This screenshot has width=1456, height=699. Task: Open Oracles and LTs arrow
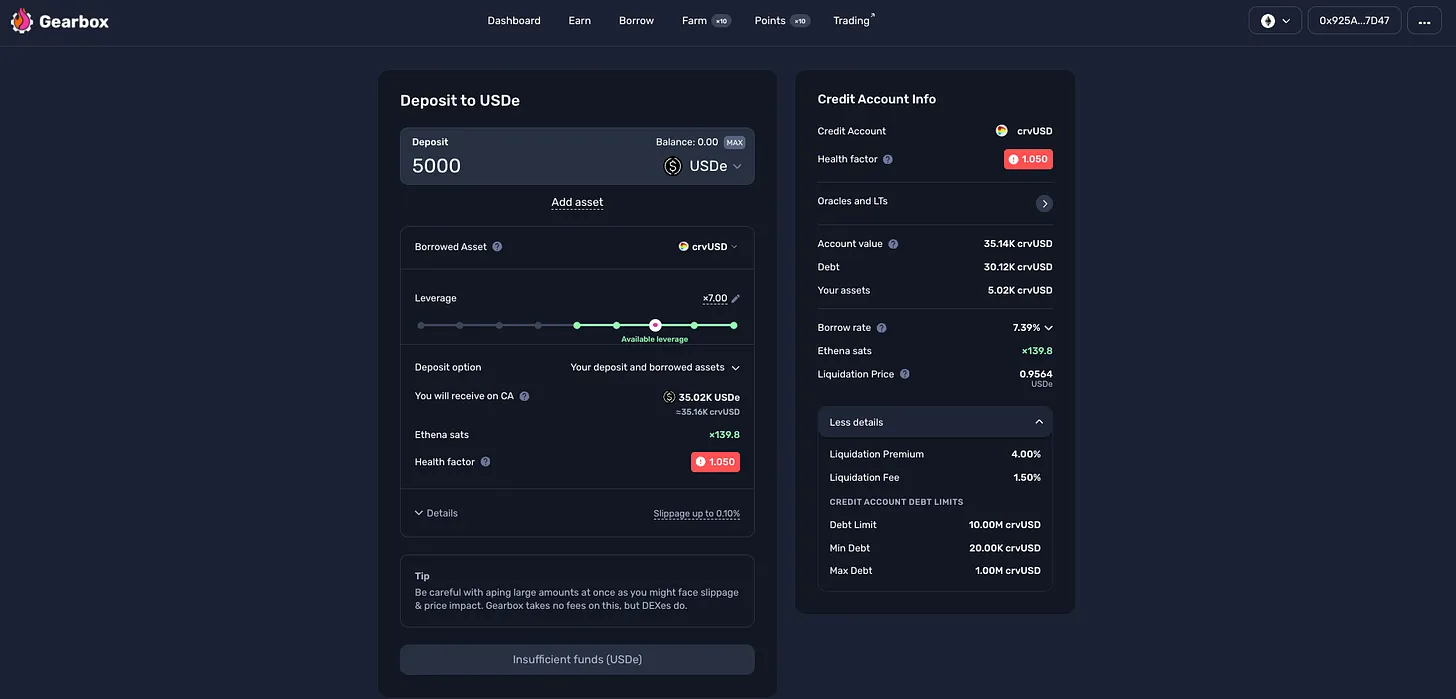coord(1044,203)
